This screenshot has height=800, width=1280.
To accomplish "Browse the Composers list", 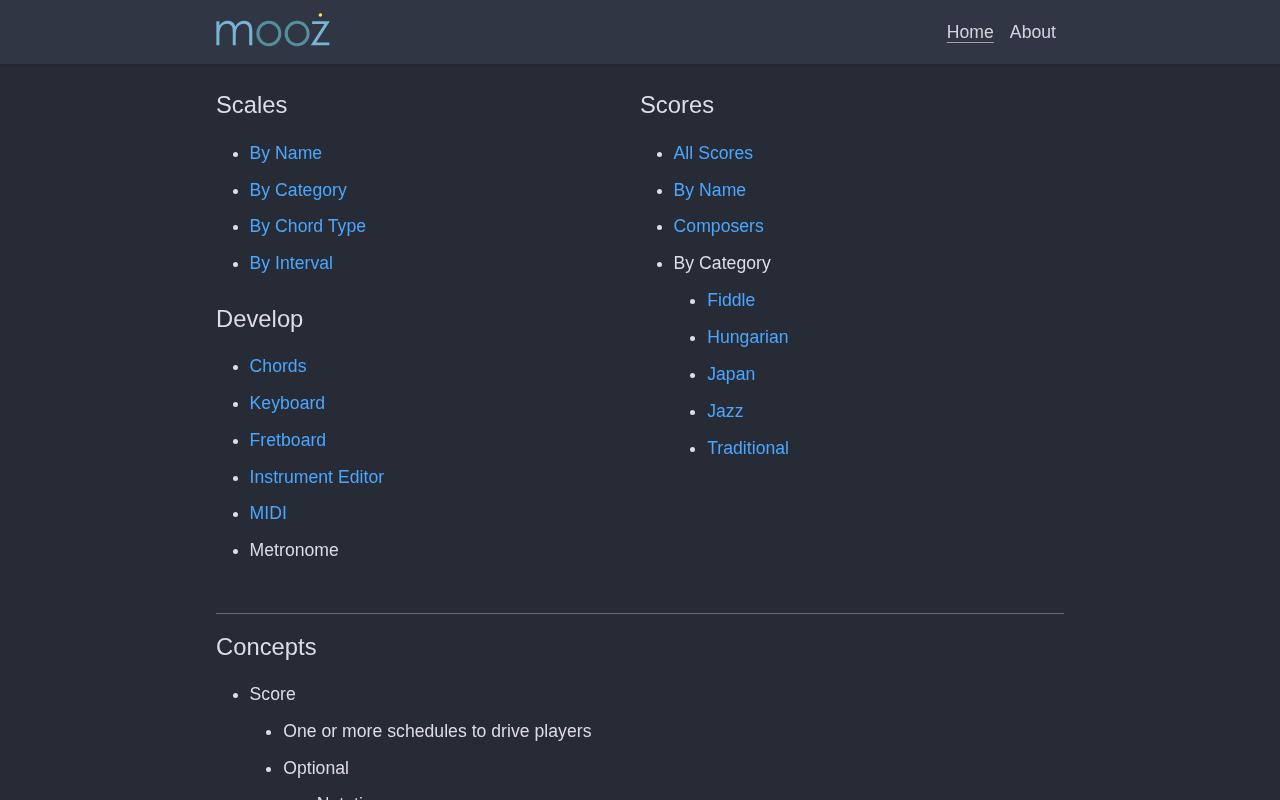I will (719, 226).
